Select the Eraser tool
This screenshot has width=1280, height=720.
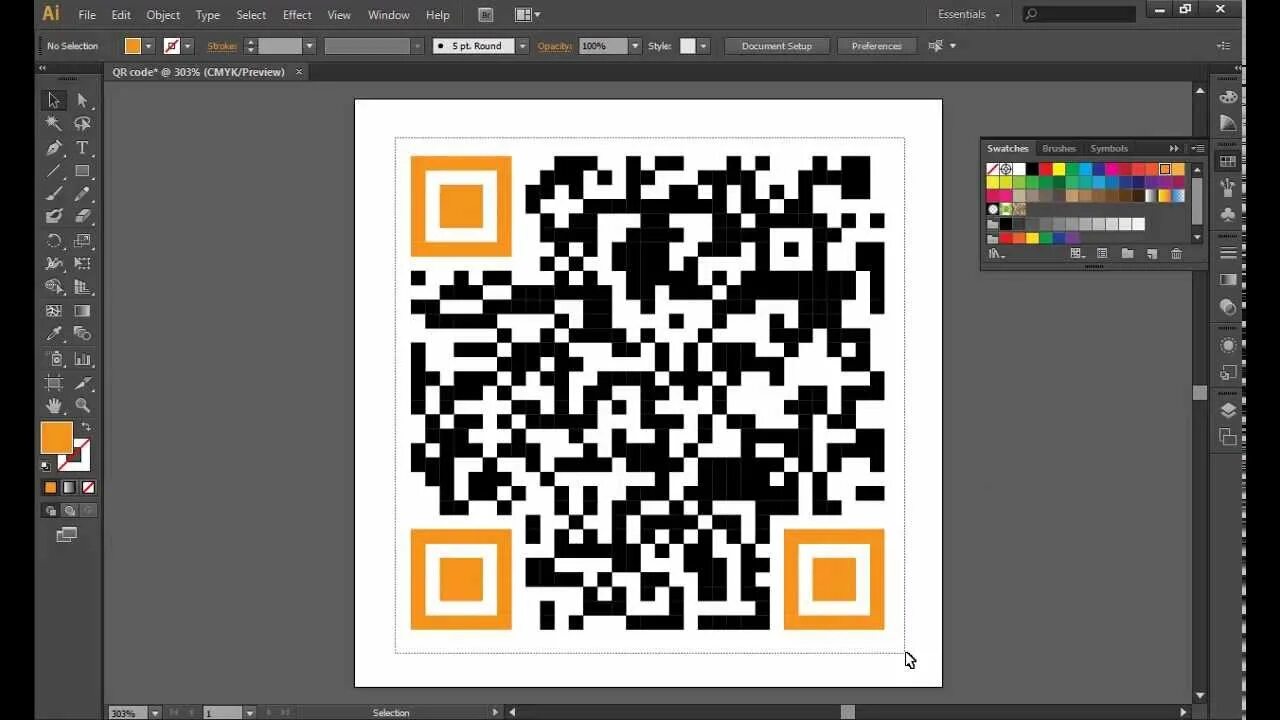[83, 217]
